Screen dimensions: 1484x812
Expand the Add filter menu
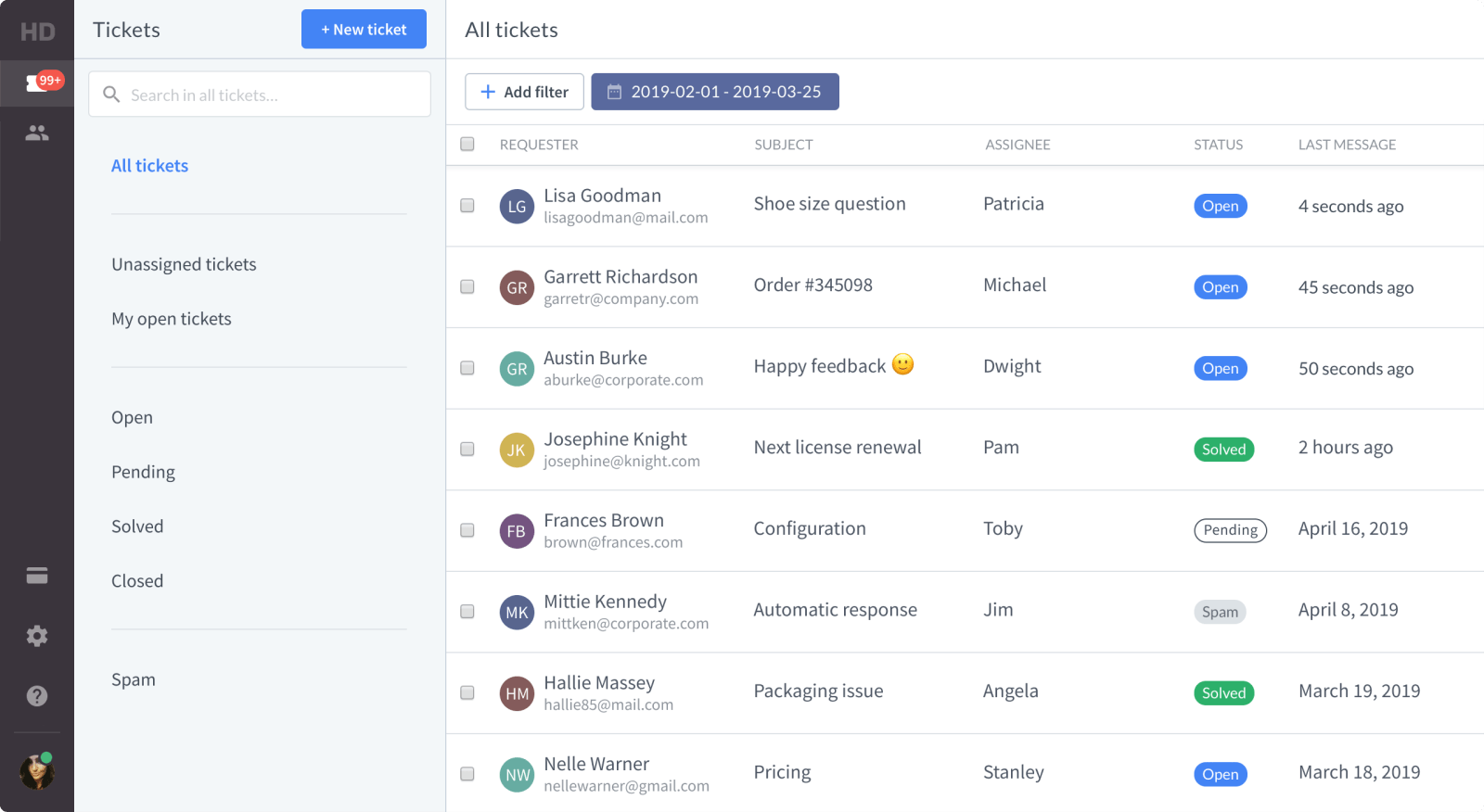tap(524, 92)
